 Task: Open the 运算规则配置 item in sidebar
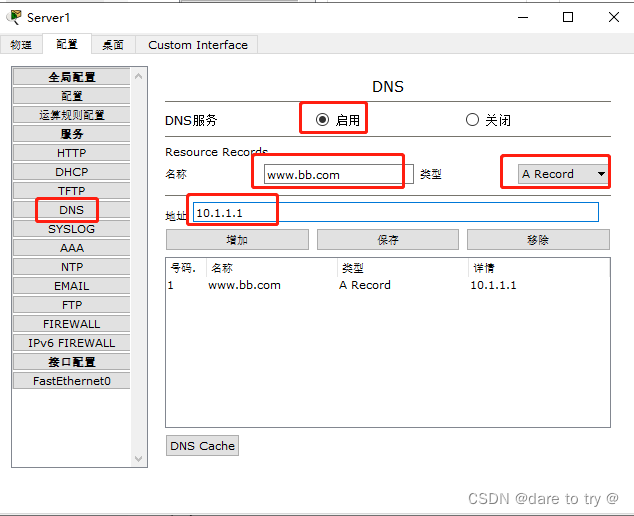(72, 115)
